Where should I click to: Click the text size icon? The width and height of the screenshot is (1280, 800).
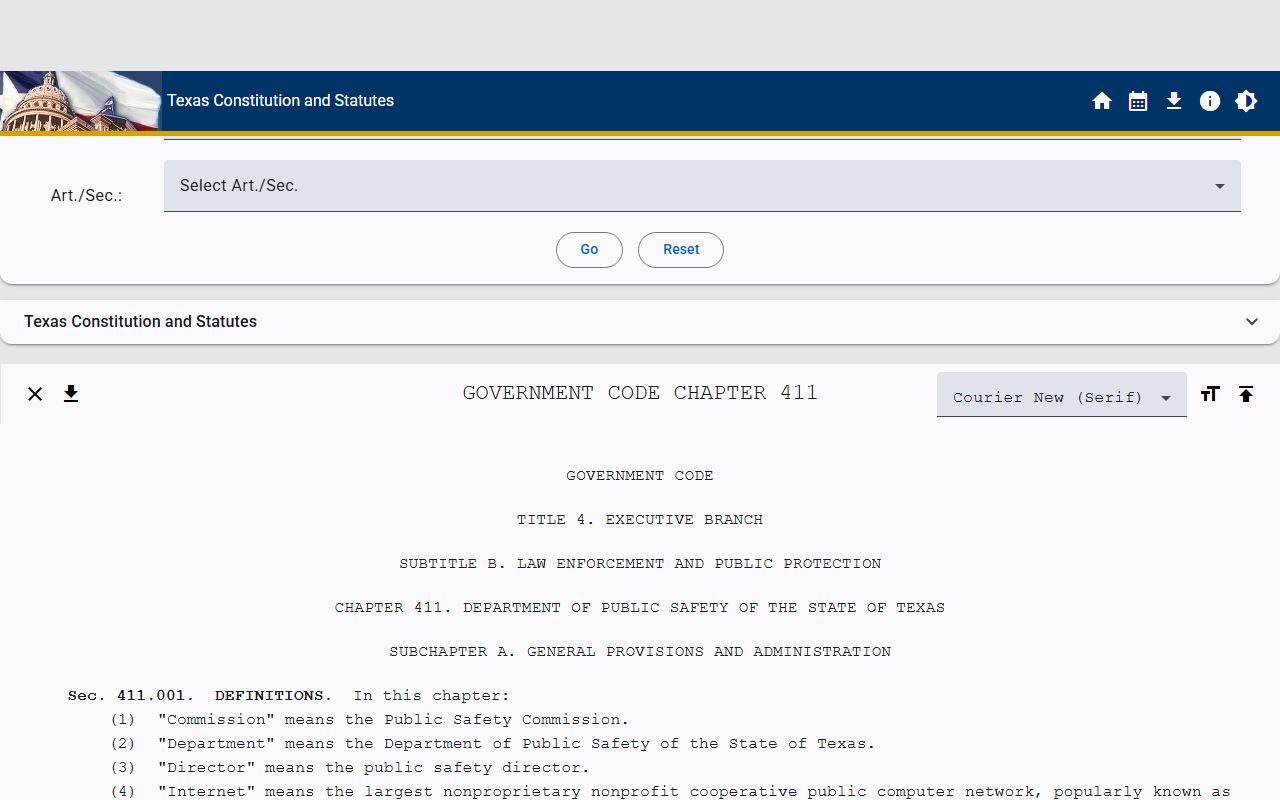pyautogui.click(x=1210, y=394)
